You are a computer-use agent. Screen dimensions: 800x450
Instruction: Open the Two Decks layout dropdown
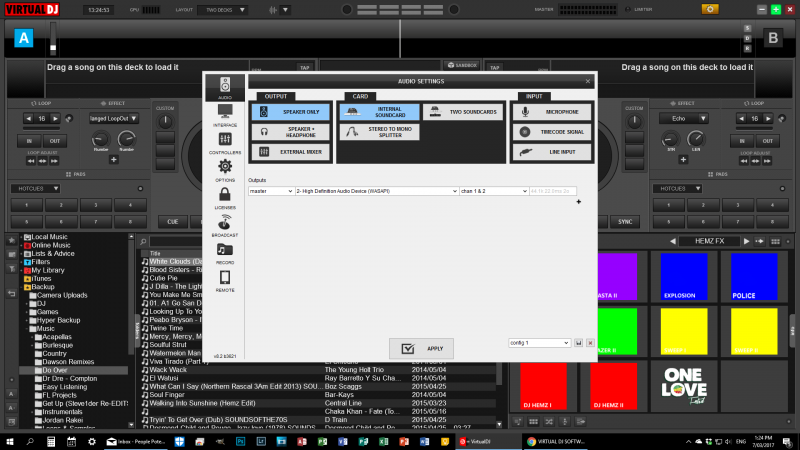coord(222,10)
